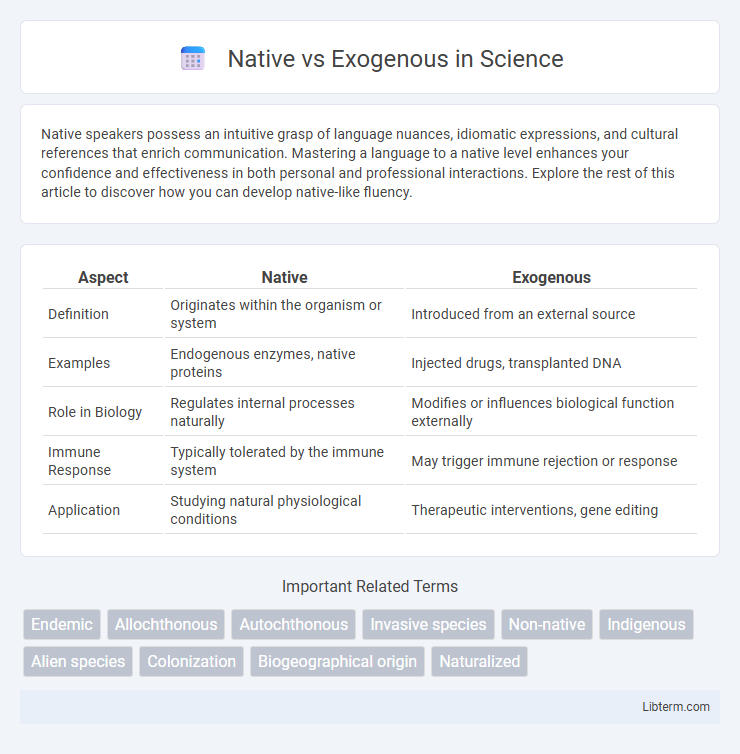The image size is (740, 754).
Task: Click 'Studying natural physiological conditions' cell
Action: click(285, 510)
